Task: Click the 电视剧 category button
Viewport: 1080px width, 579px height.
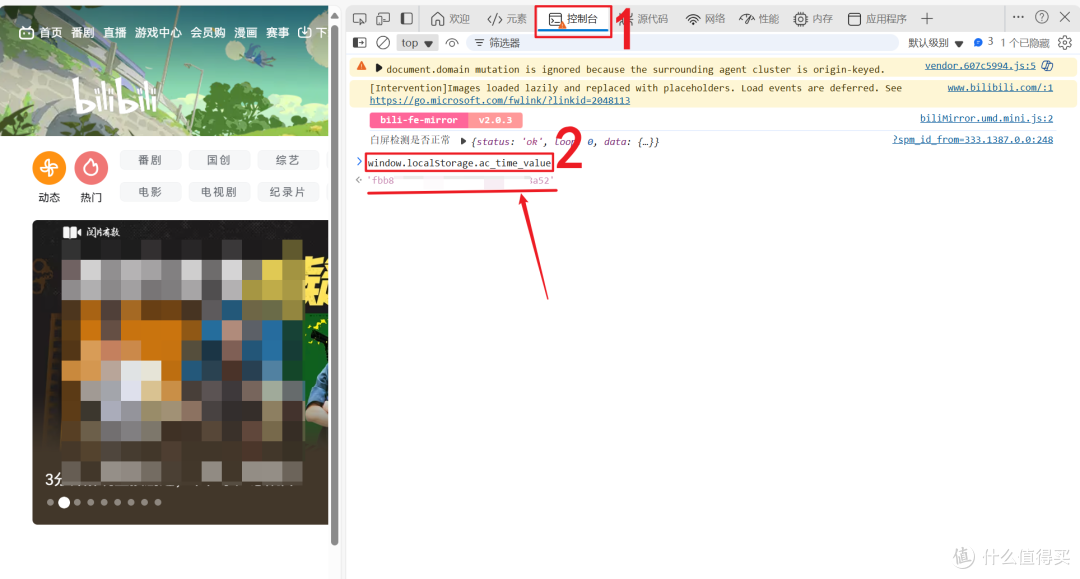Action: (x=219, y=192)
